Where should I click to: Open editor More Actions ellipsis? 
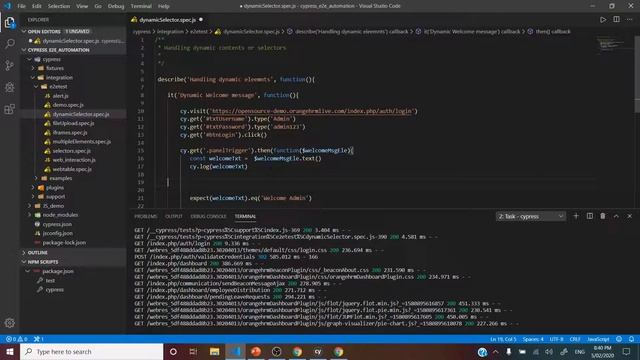tap(629, 20)
